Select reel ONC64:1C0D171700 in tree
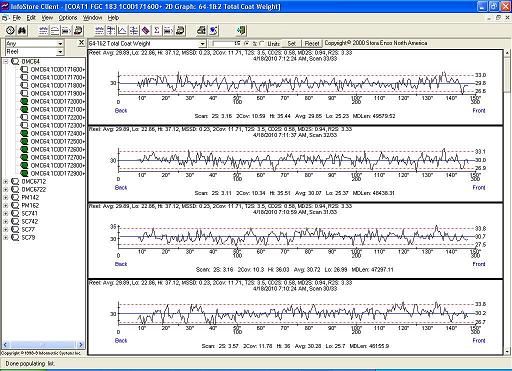The image size is (512, 371). (x=57, y=77)
